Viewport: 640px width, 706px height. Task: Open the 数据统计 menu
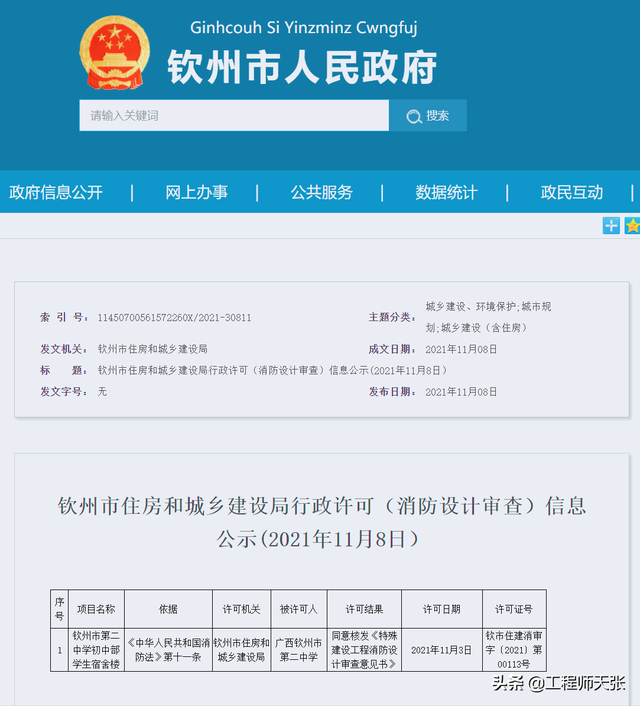point(446,192)
